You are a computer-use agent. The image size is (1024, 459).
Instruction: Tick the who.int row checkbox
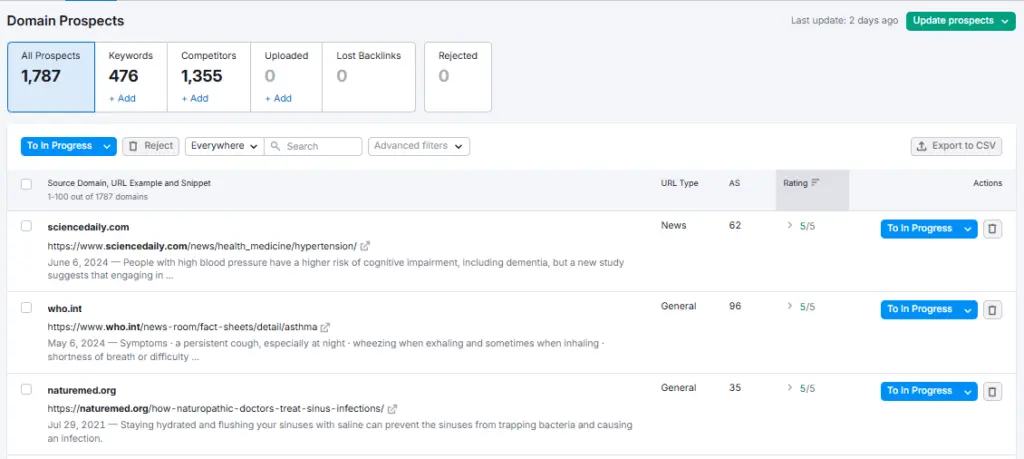coord(26,307)
